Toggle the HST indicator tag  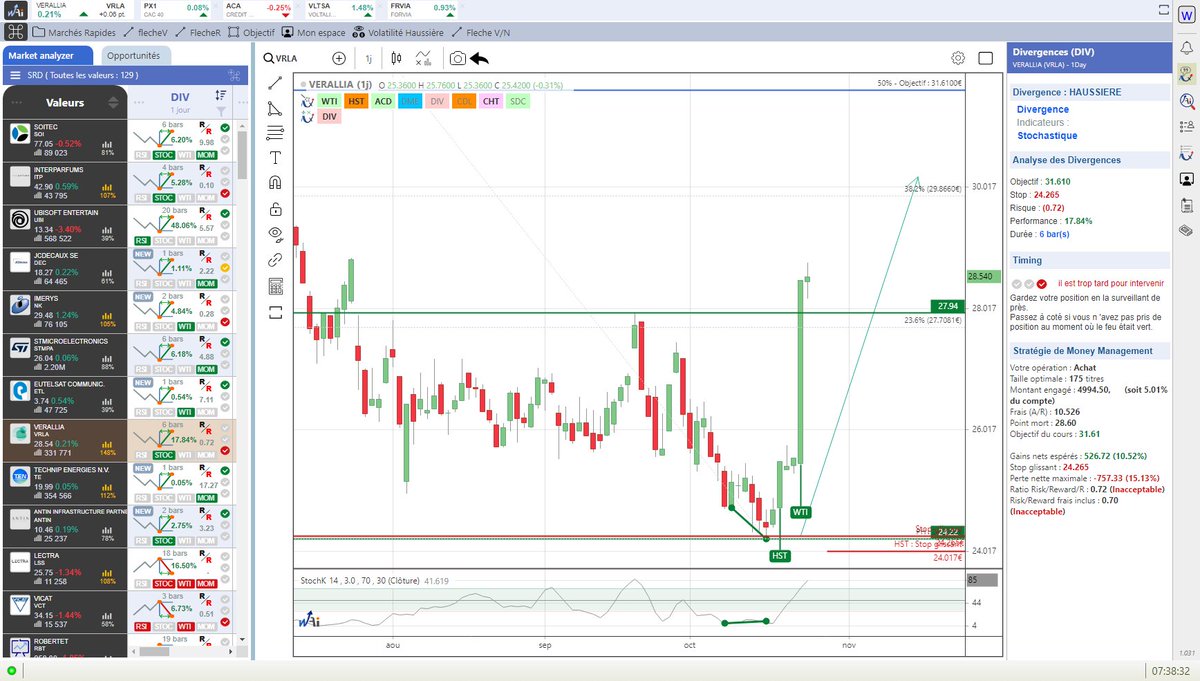coord(357,101)
